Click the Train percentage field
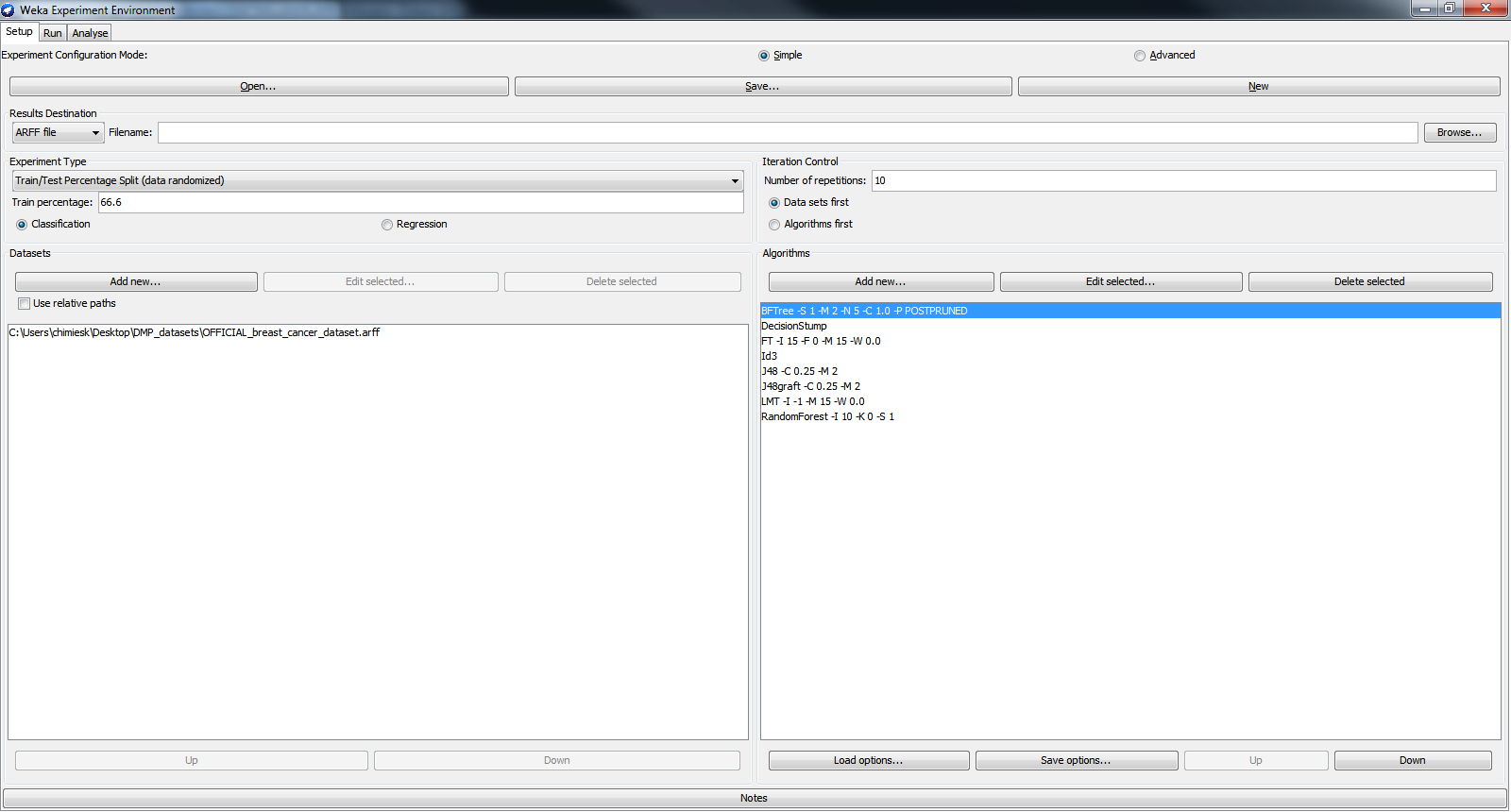The image size is (1511, 812). [x=421, y=202]
